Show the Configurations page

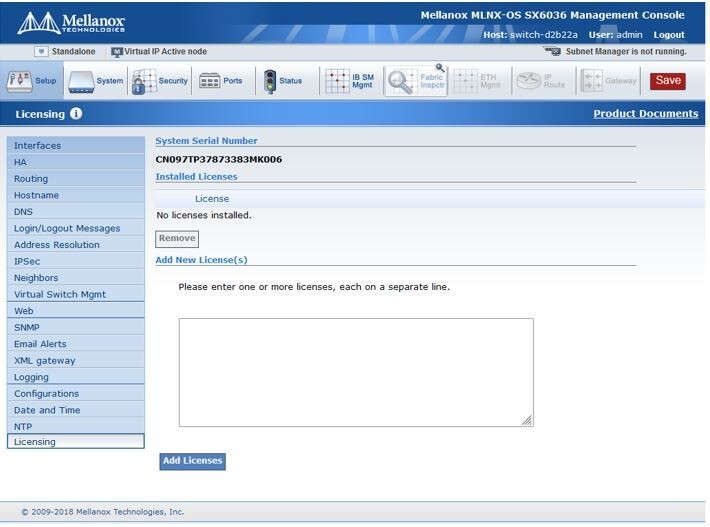click(x=76, y=393)
